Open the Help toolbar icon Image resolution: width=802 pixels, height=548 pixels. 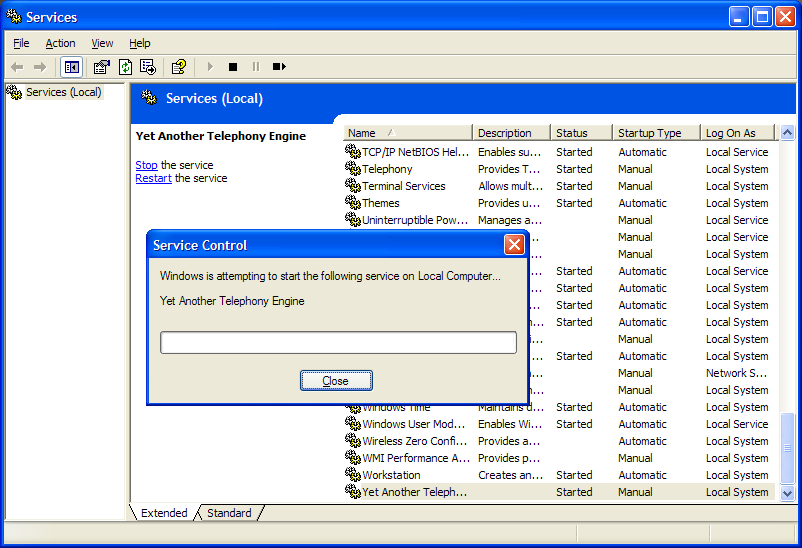[179, 67]
